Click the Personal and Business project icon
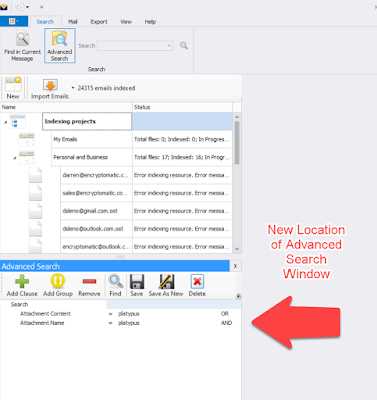 pos(27,157)
